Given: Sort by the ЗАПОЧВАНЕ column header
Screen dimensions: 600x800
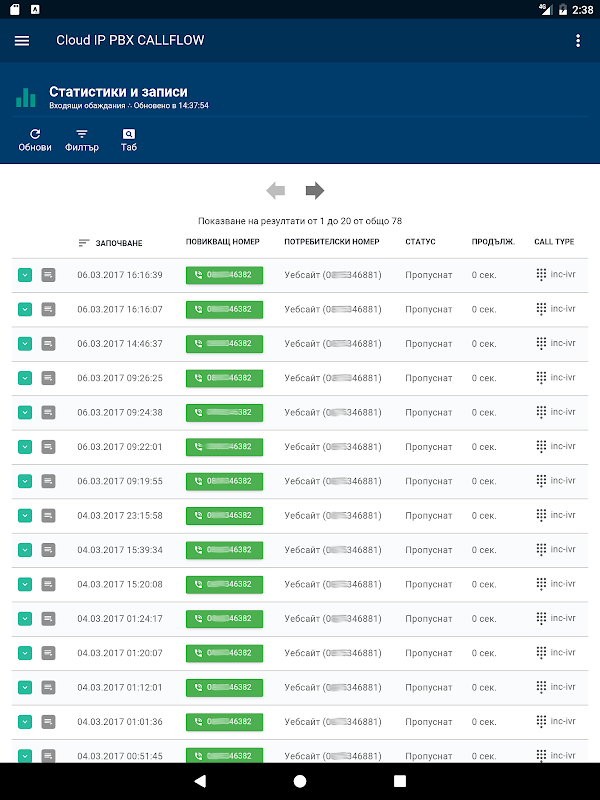Looking at the screenshot, I should point(110,243).
